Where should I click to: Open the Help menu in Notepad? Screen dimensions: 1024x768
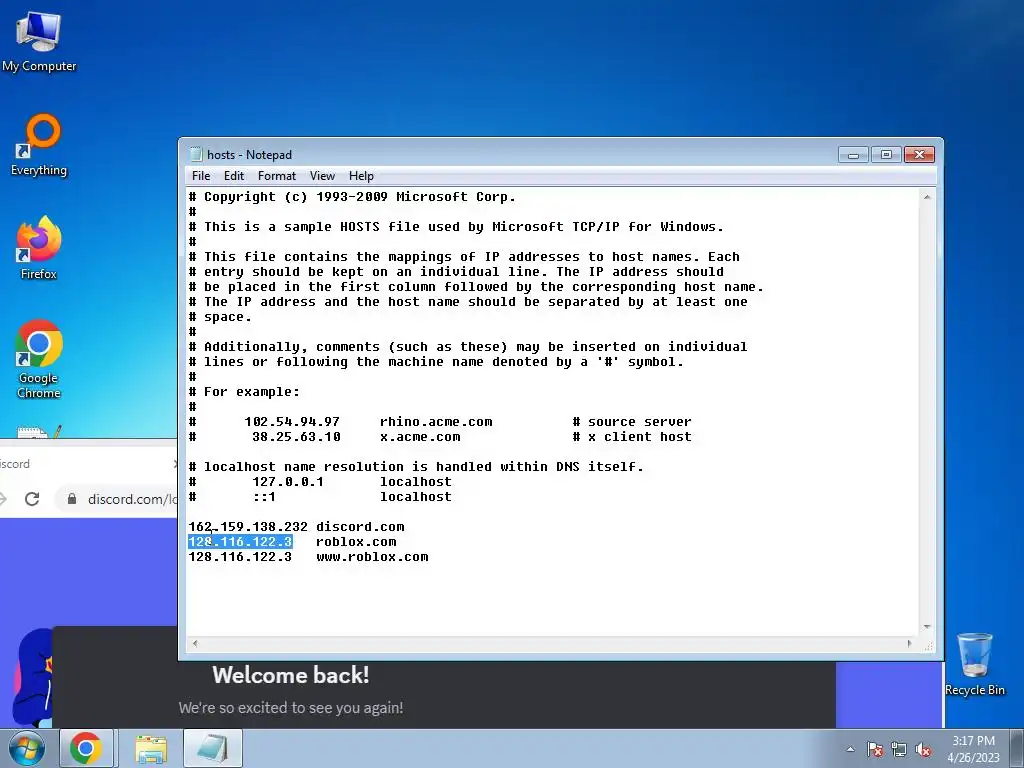click(x=361, y=176)
